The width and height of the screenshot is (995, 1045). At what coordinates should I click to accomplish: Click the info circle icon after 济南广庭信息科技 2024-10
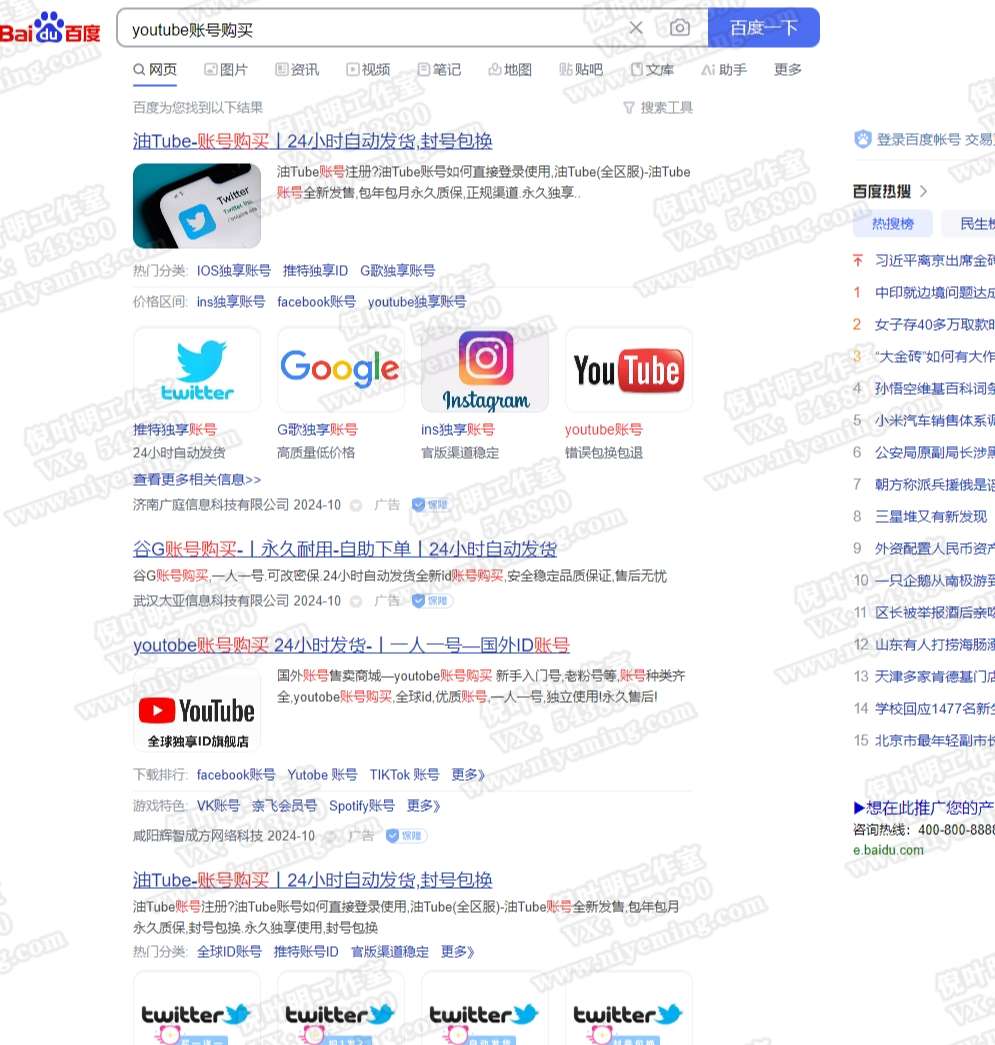[356, 506]
